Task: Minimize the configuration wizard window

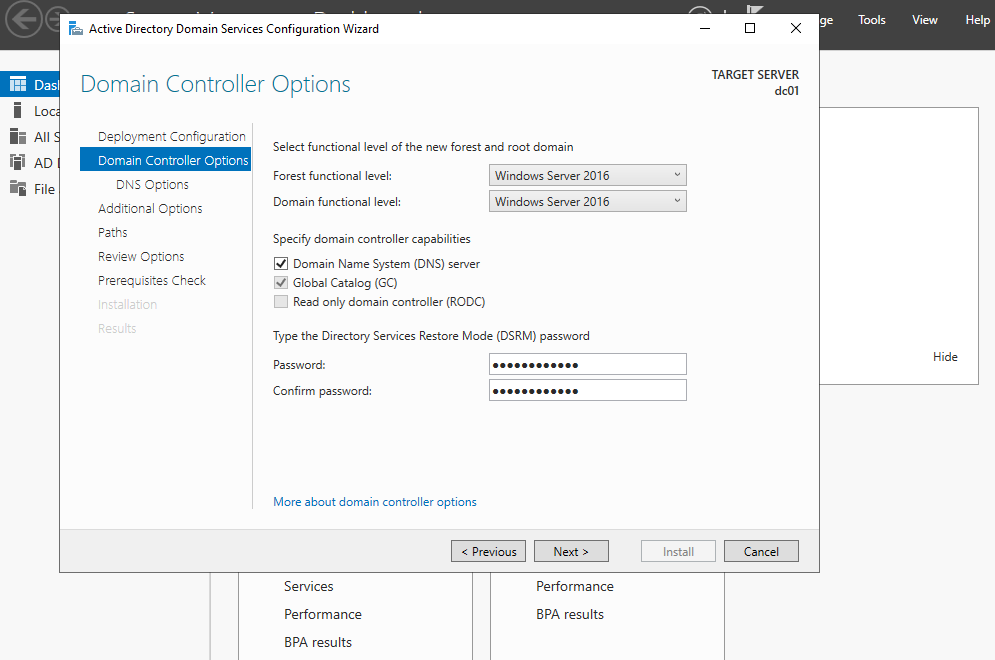Action: click(704, 29)
